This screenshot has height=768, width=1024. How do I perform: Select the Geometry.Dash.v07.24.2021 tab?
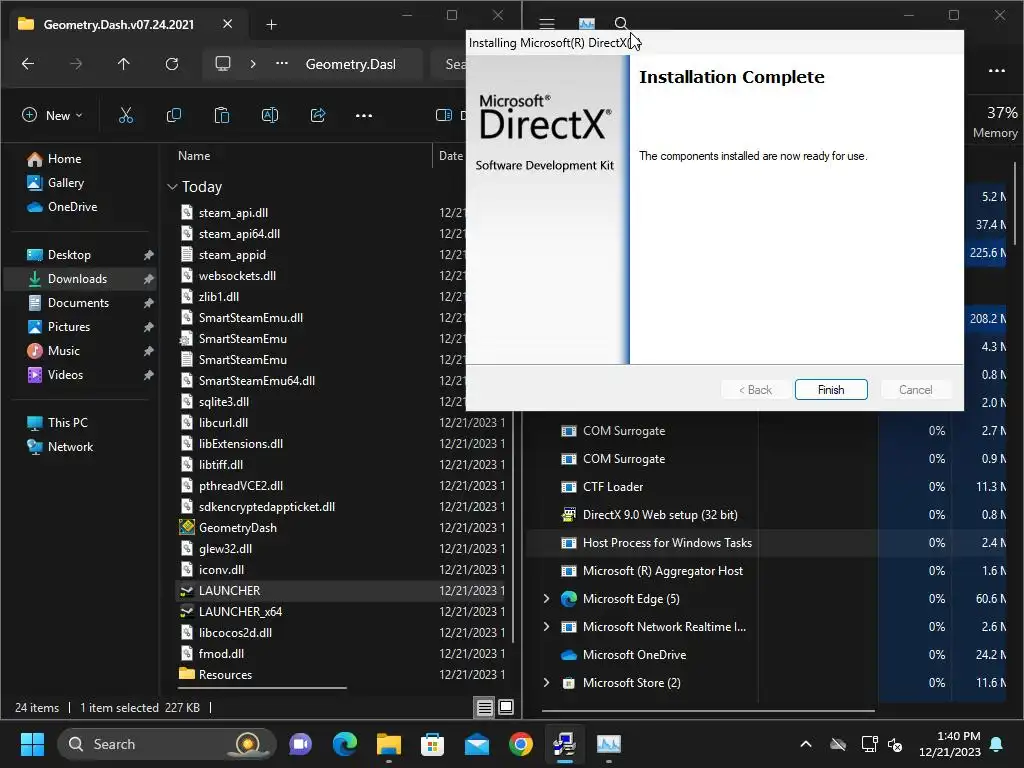pyautogui.click(x=119, y=25)
